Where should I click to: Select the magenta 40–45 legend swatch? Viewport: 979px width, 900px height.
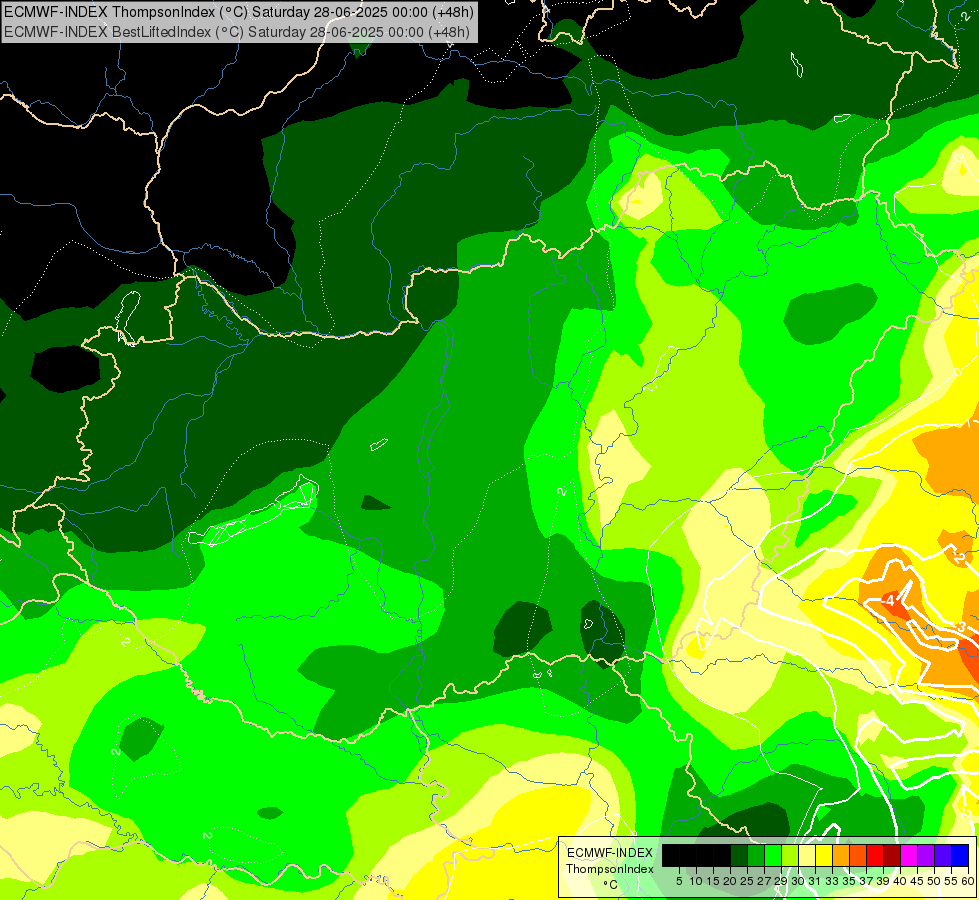pos(908,855)
